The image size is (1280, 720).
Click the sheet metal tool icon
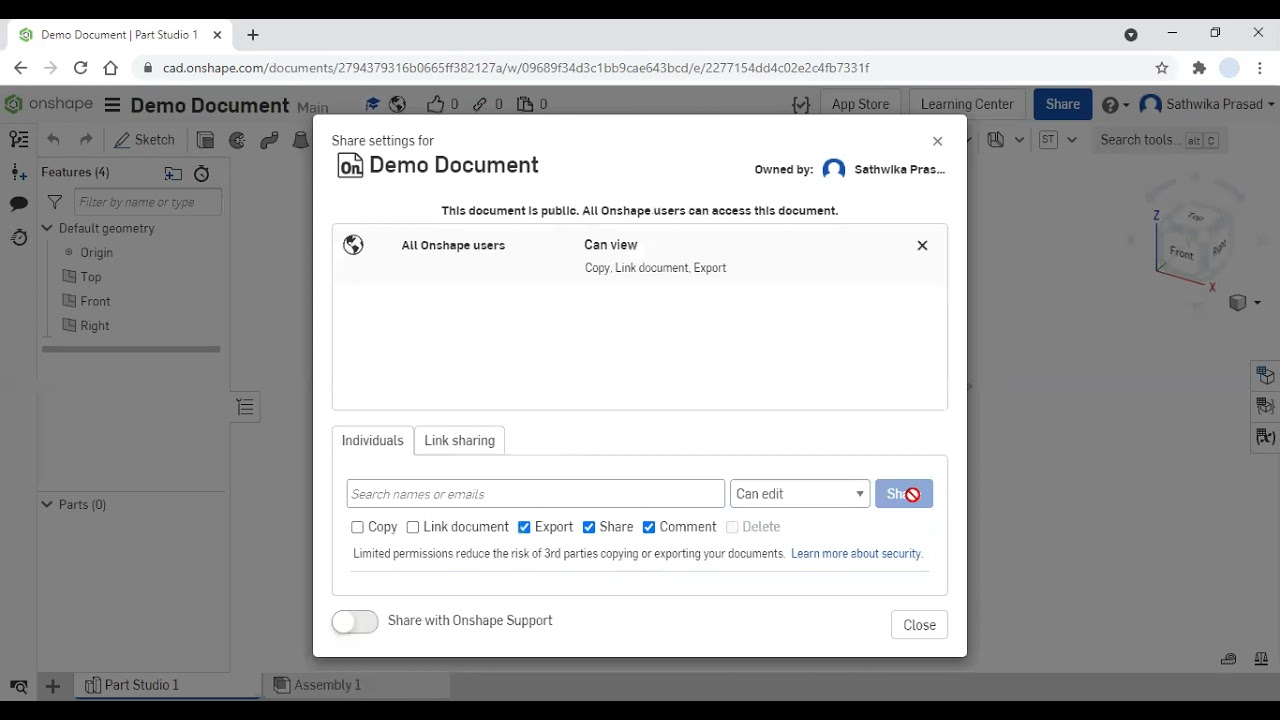[x=995, y=140]
